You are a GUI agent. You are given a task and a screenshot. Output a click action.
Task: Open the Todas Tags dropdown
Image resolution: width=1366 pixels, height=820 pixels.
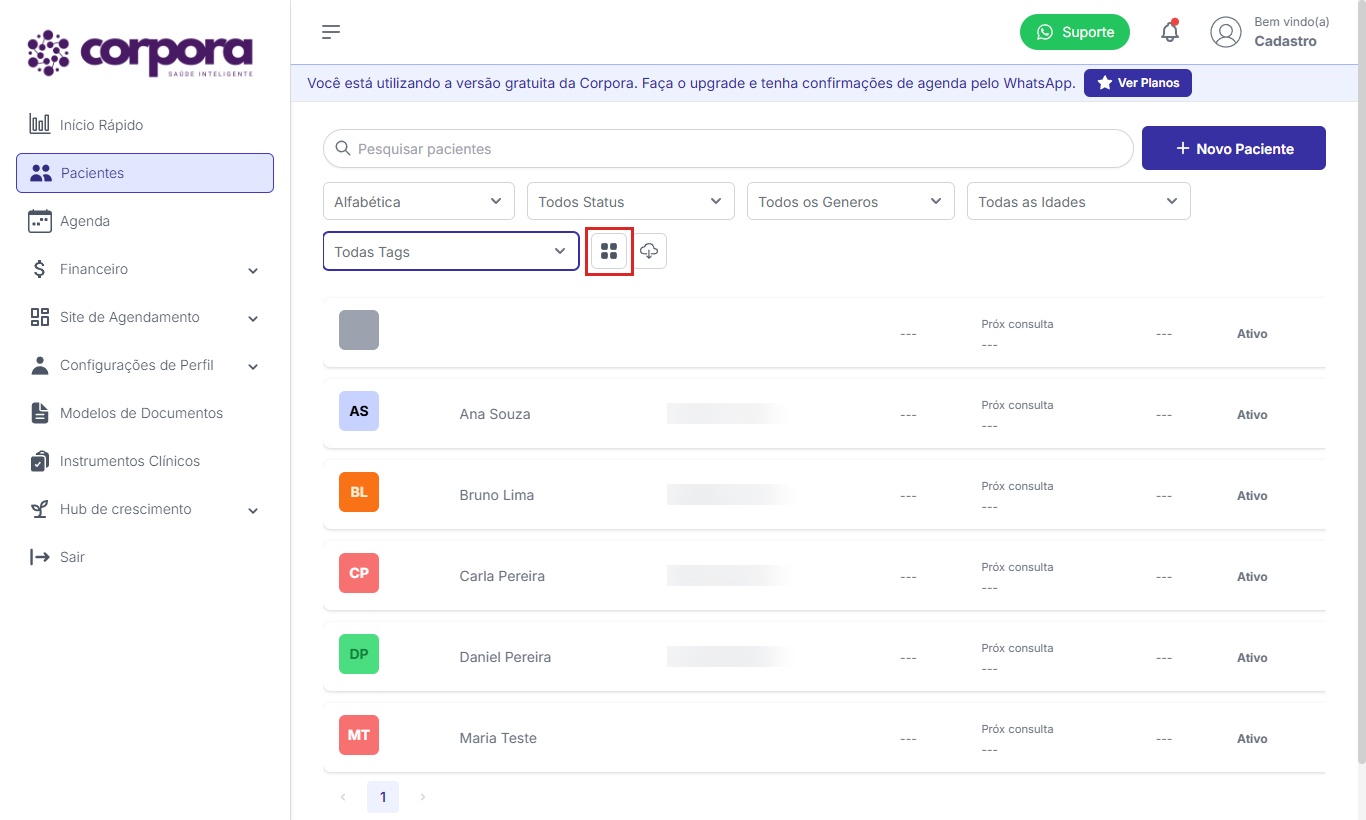[x=451, y=251]
